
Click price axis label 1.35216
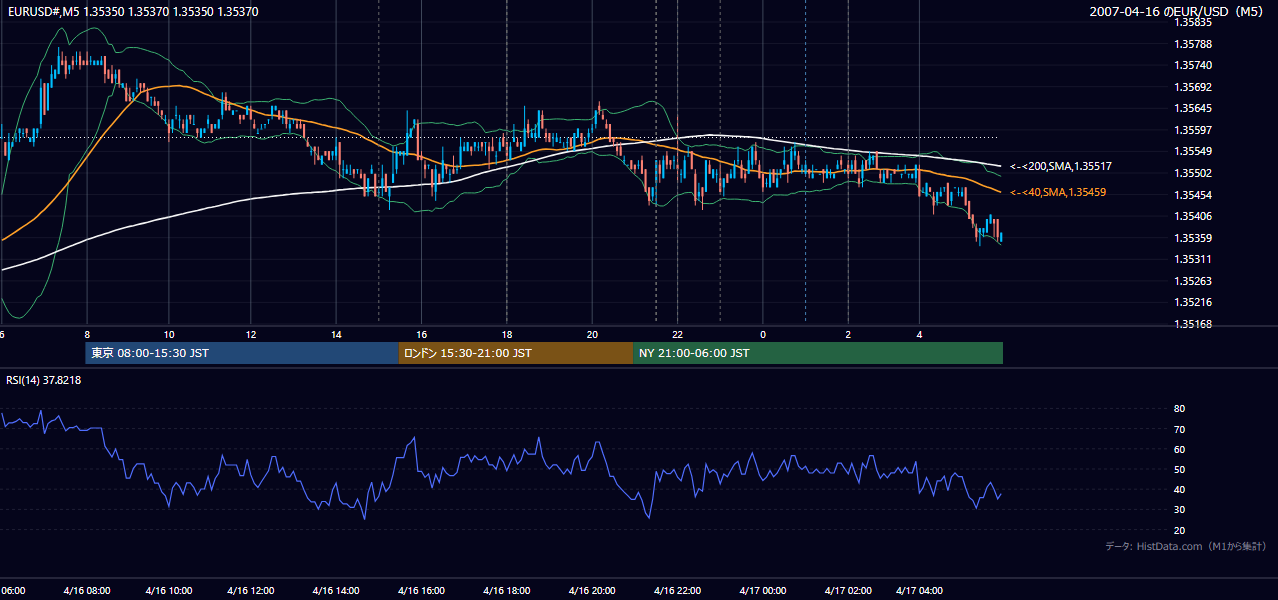1194,302
